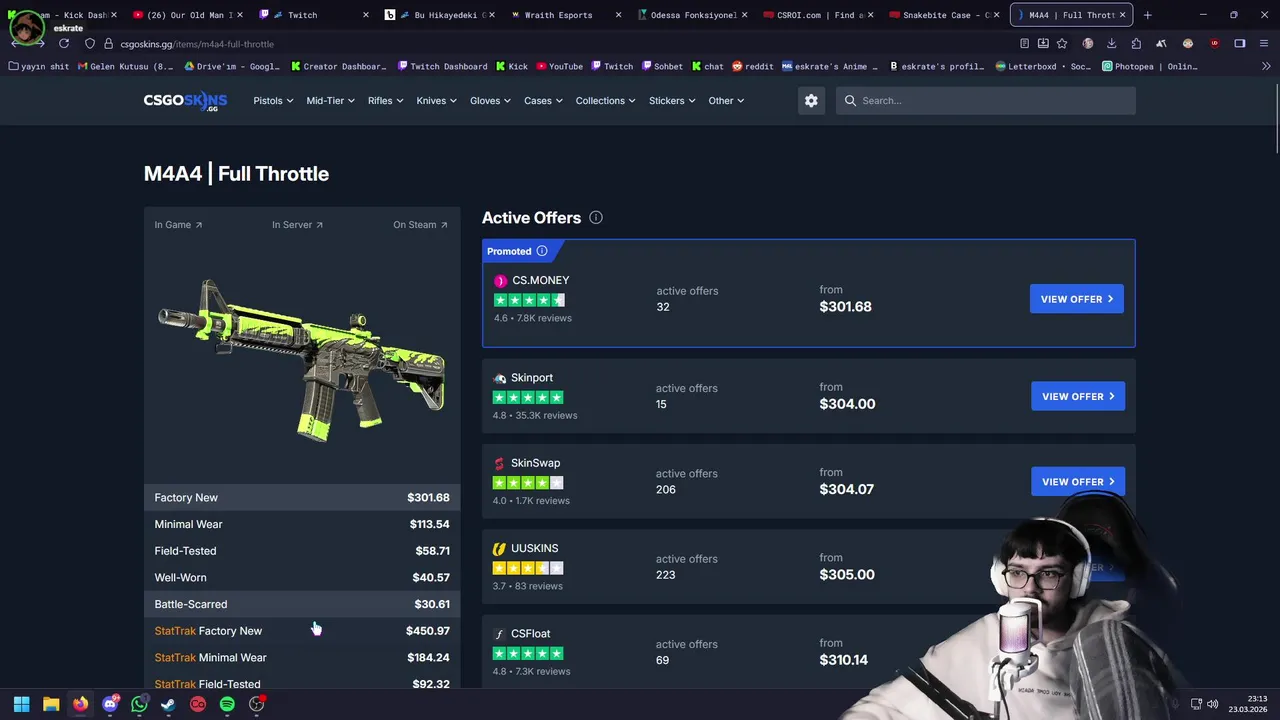Open the In Game inspect link

(x=178, y=225)
